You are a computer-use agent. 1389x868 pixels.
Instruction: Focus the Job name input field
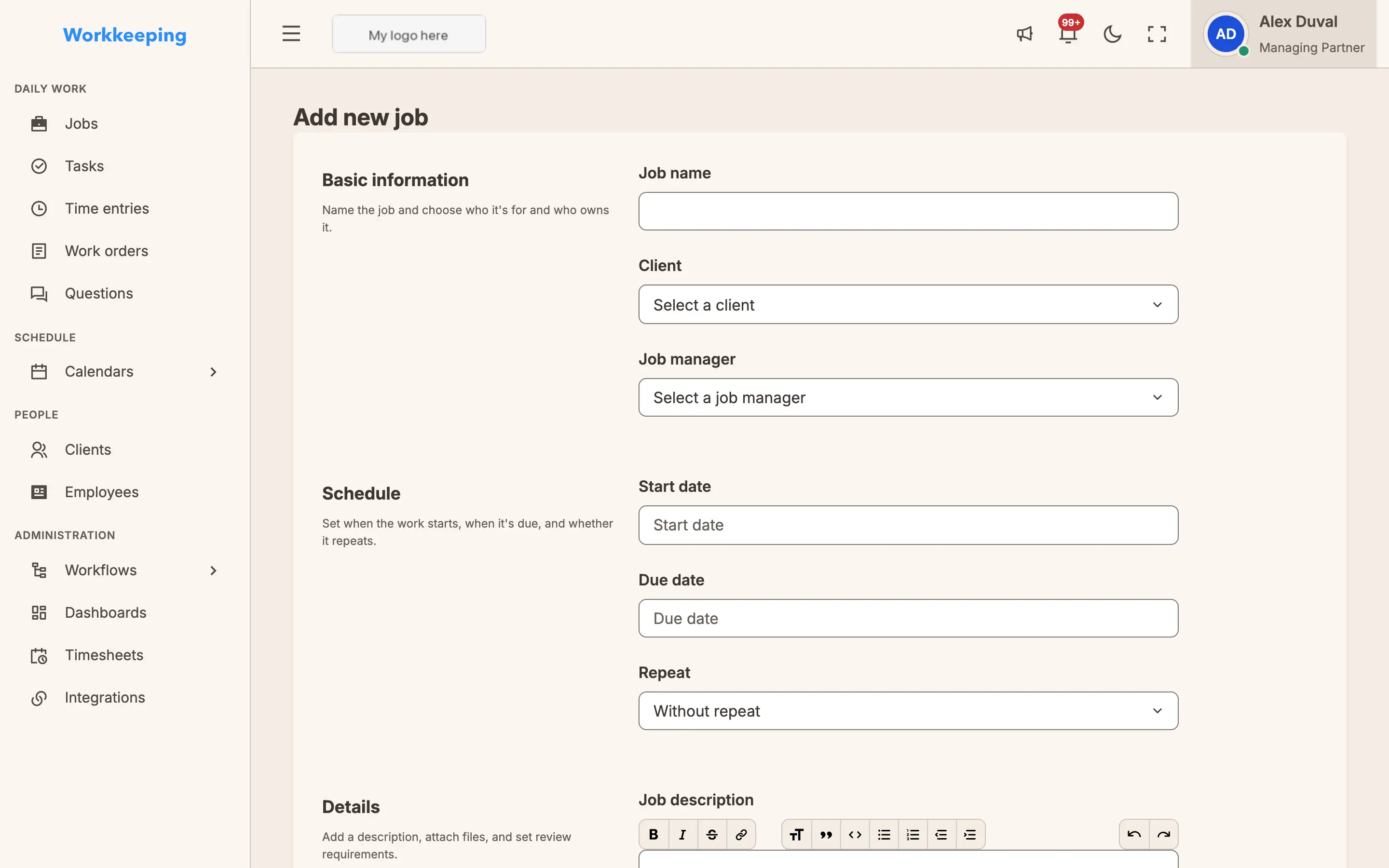point(908,211)
